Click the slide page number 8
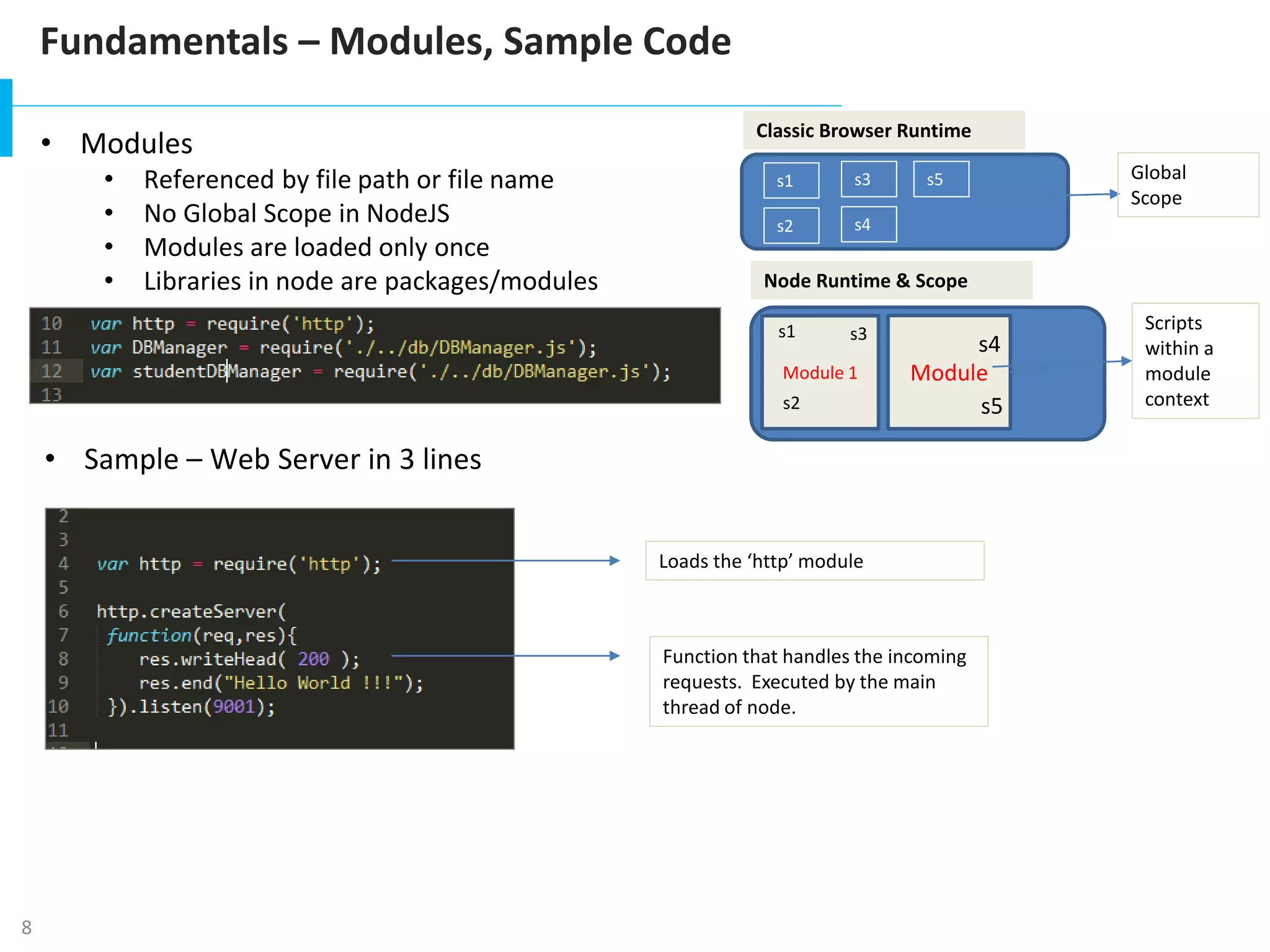Viewport: 1270px width, 952px height. 27,927
